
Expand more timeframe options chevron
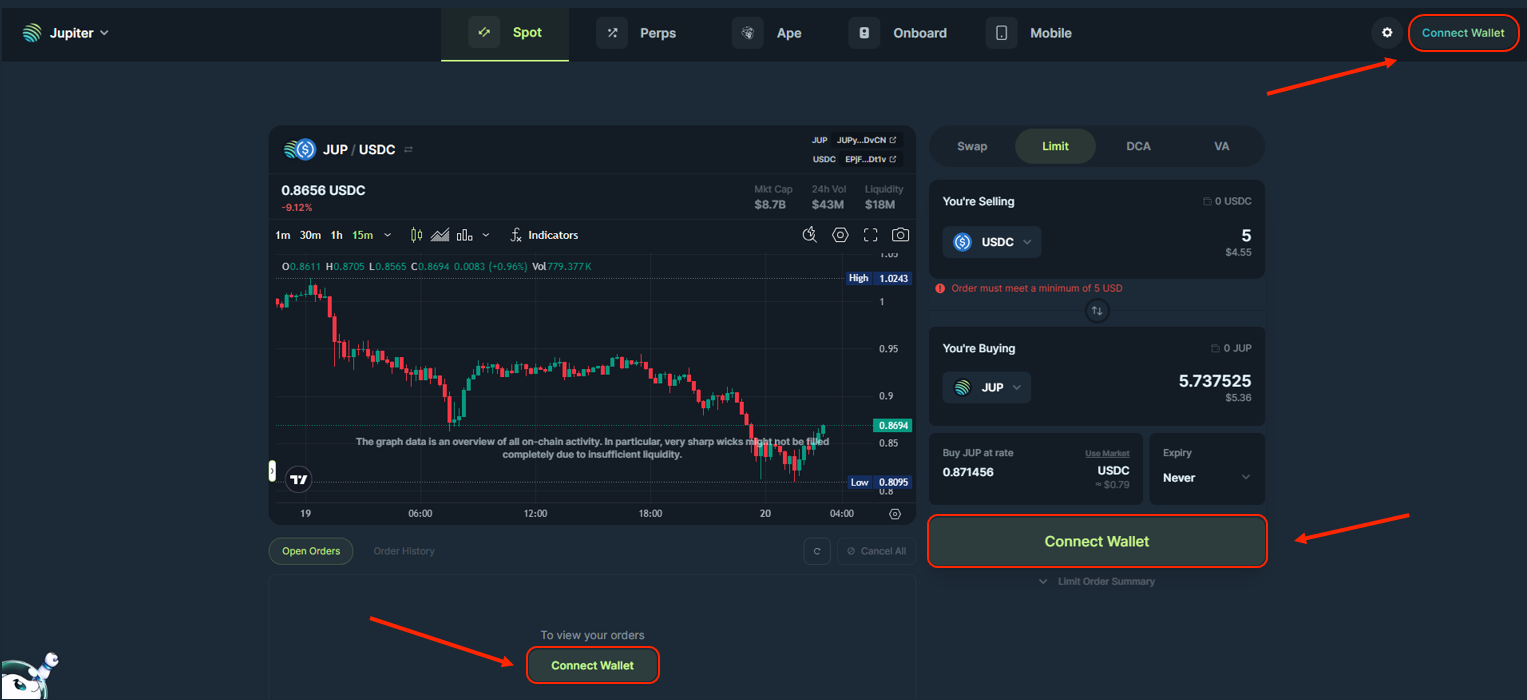coord(388,235)
